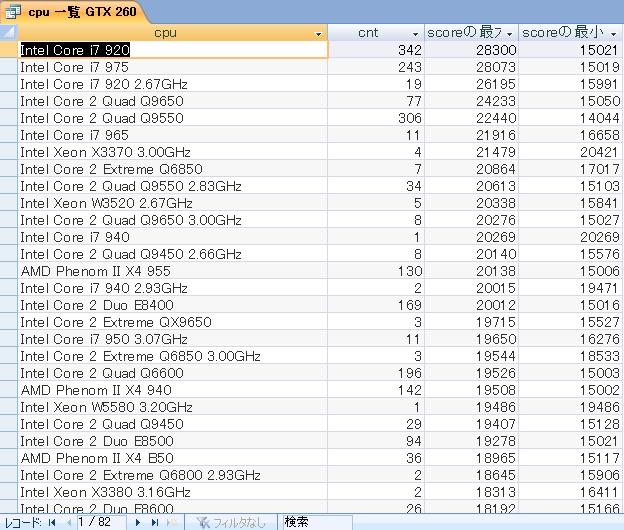Click the select-all corner of datasheet

tap(9, 32)
